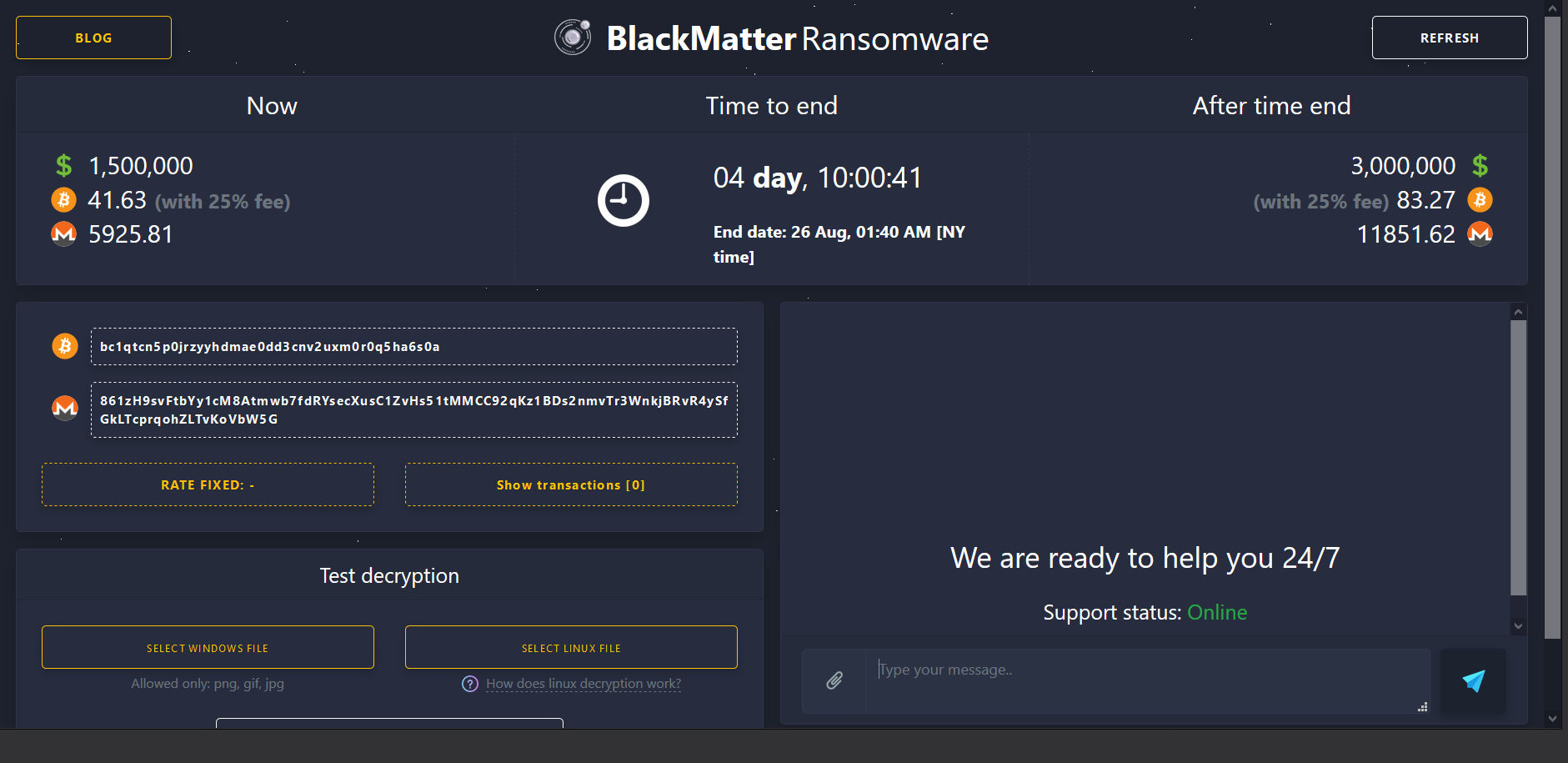Click the 5925.81 Monero amount
The width and height of the screenshot is (1568, 763).
(x=130, y=234)
